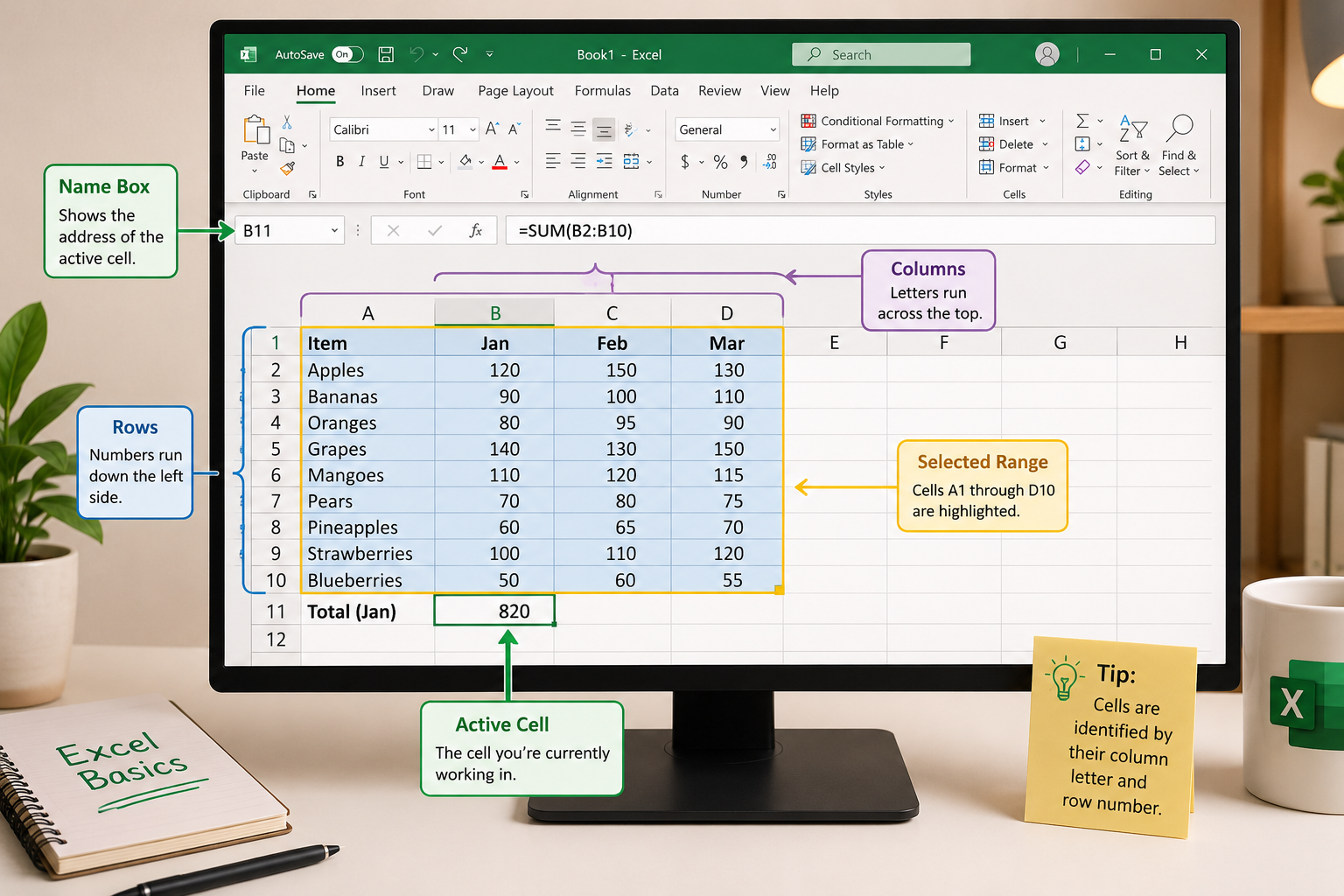Apply Percent Style with the % icon

coord(720,162)
